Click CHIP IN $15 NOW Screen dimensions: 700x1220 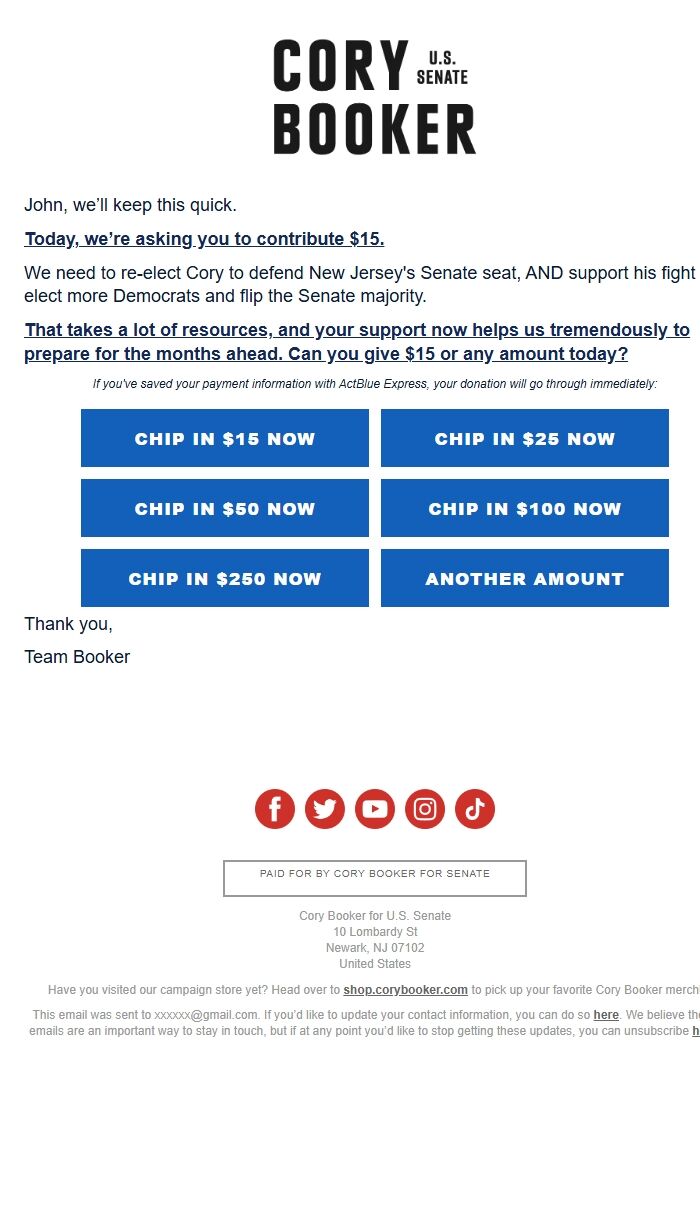224,438
